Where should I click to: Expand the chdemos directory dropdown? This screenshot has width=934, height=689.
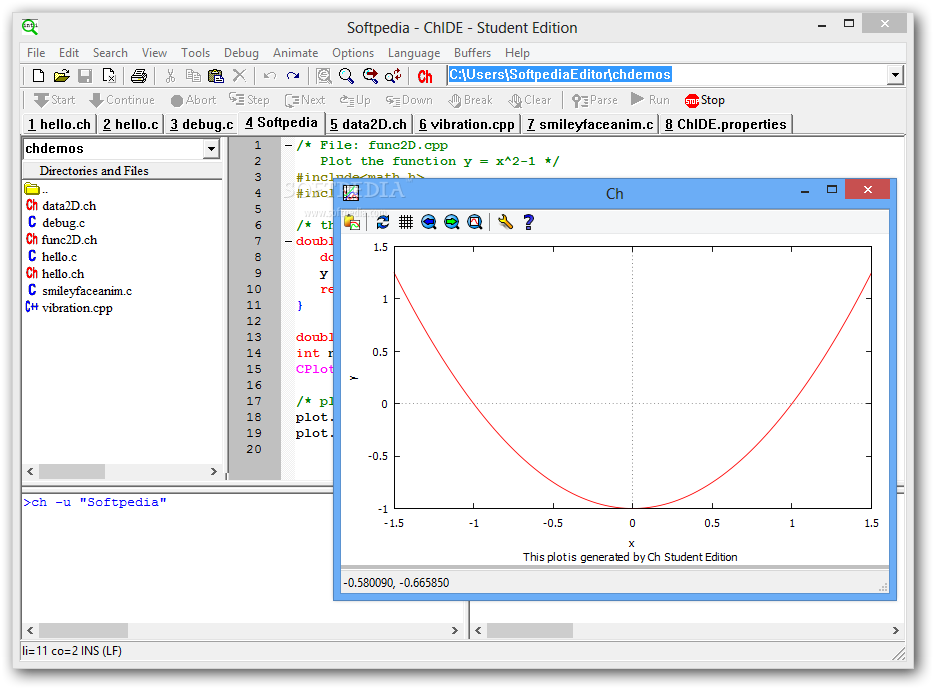tap(211, 148)
